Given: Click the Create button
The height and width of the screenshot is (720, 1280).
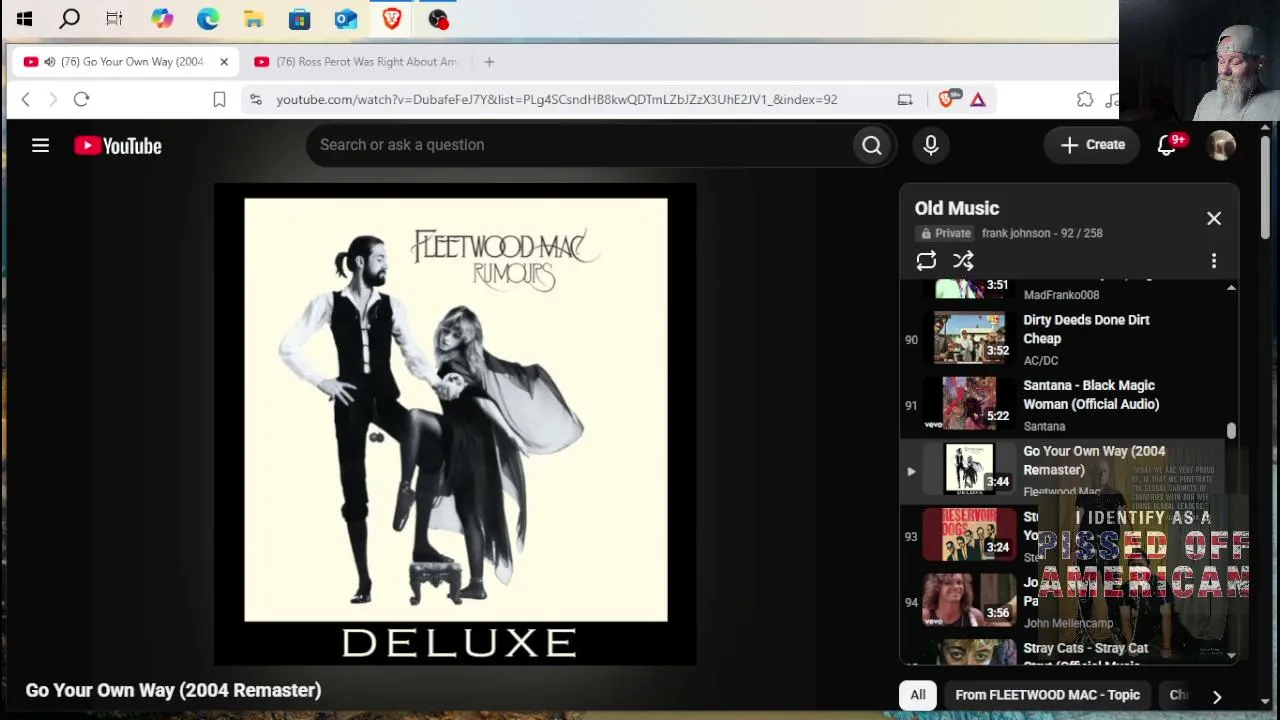Looking at the screenshot, I should tap(1092, 146).
